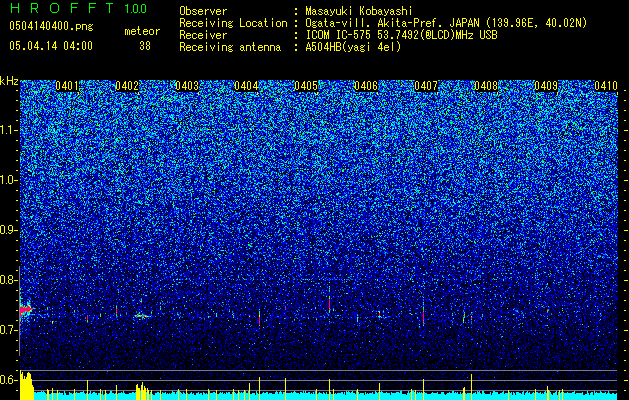Click the kHz axis unit label

9,81
